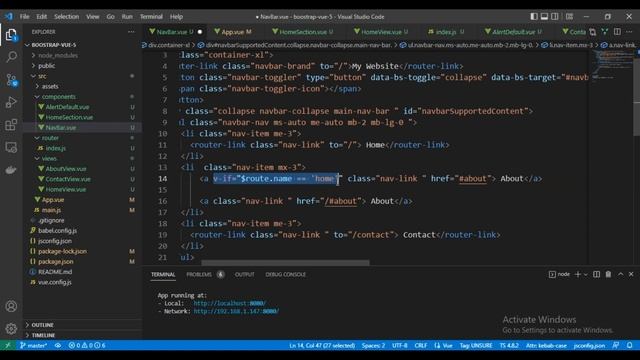The image size is (640, 360).
Task: Open the Terminal menu
Action: (x=151, y=16)
